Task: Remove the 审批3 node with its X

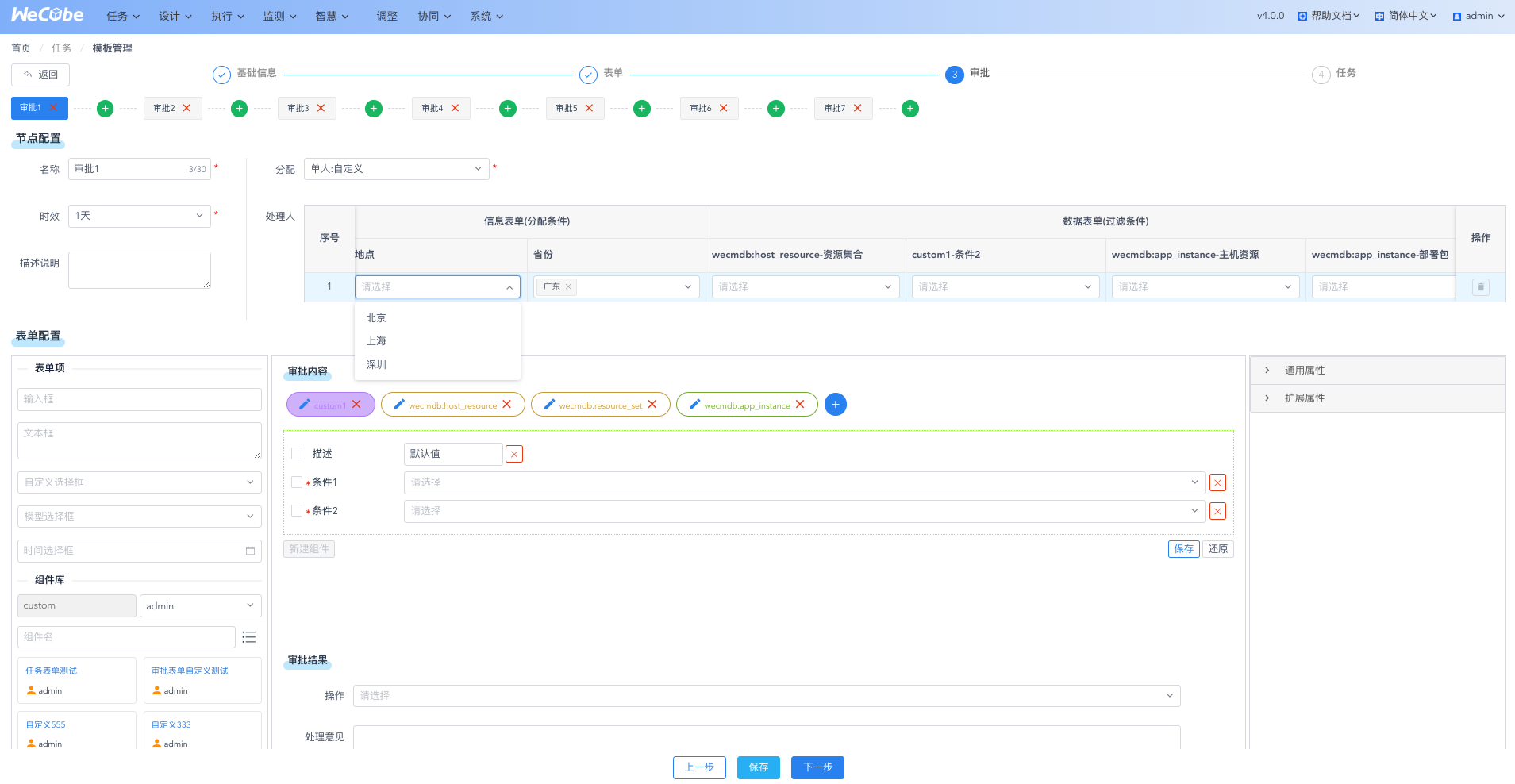Action: click(x=321, y=108)
